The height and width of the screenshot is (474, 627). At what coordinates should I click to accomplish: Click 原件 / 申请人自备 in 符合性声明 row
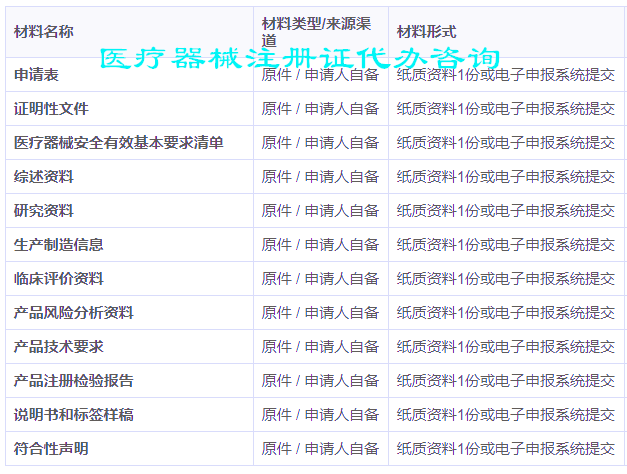tap(320, 448)
